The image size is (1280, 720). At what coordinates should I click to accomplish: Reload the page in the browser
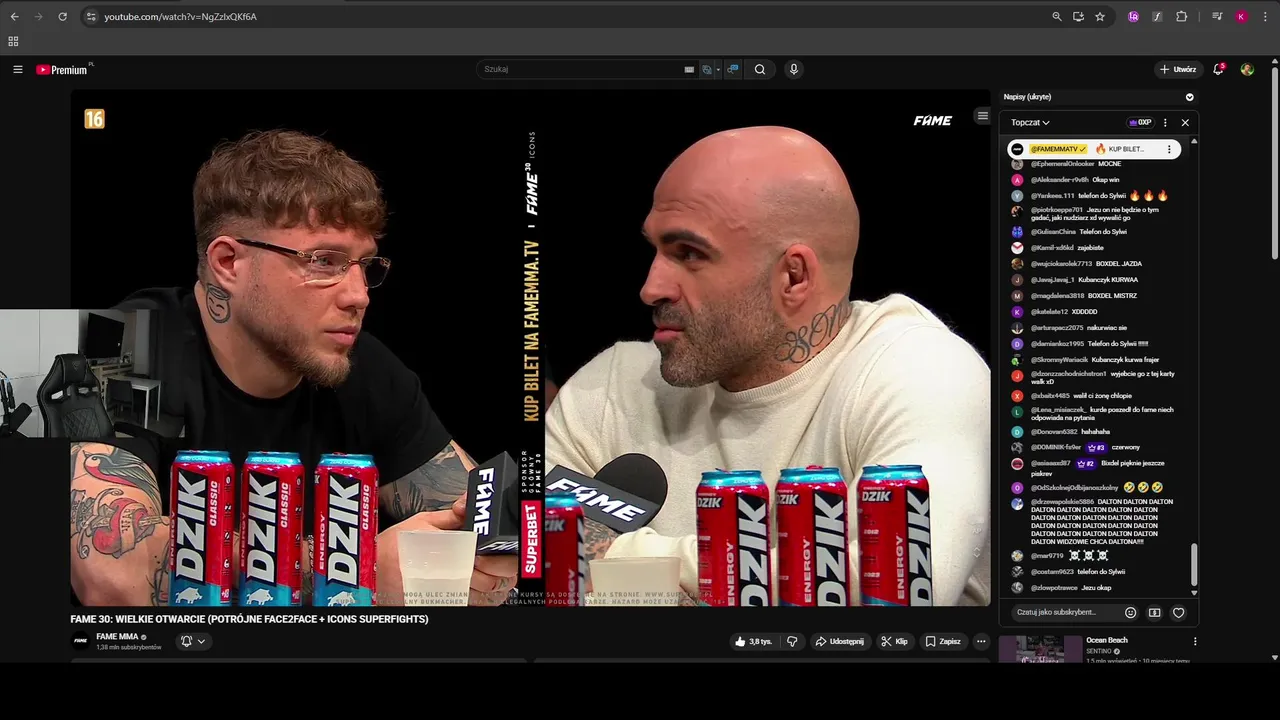(62, 17)
